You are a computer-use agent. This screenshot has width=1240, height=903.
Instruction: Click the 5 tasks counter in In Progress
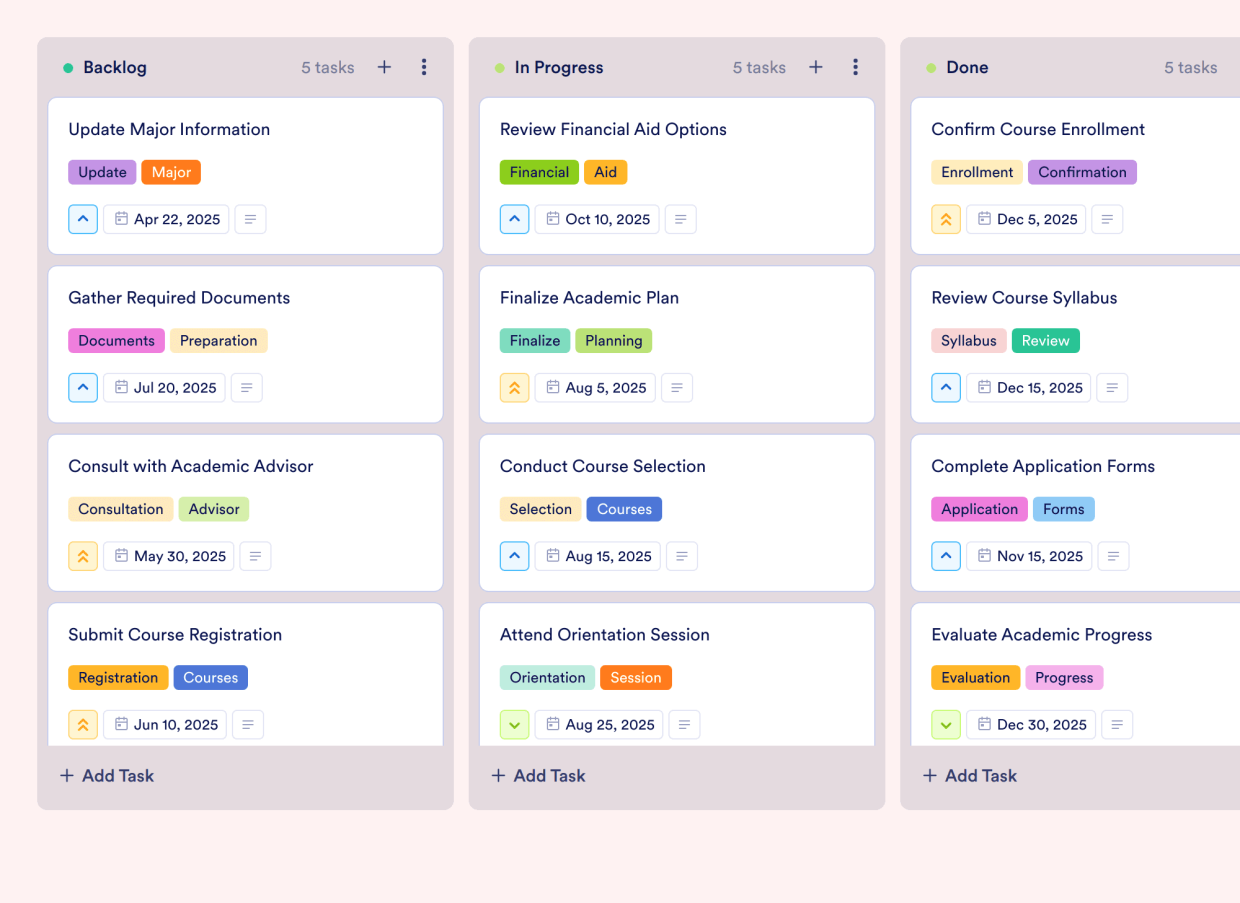tap(759, 67)
